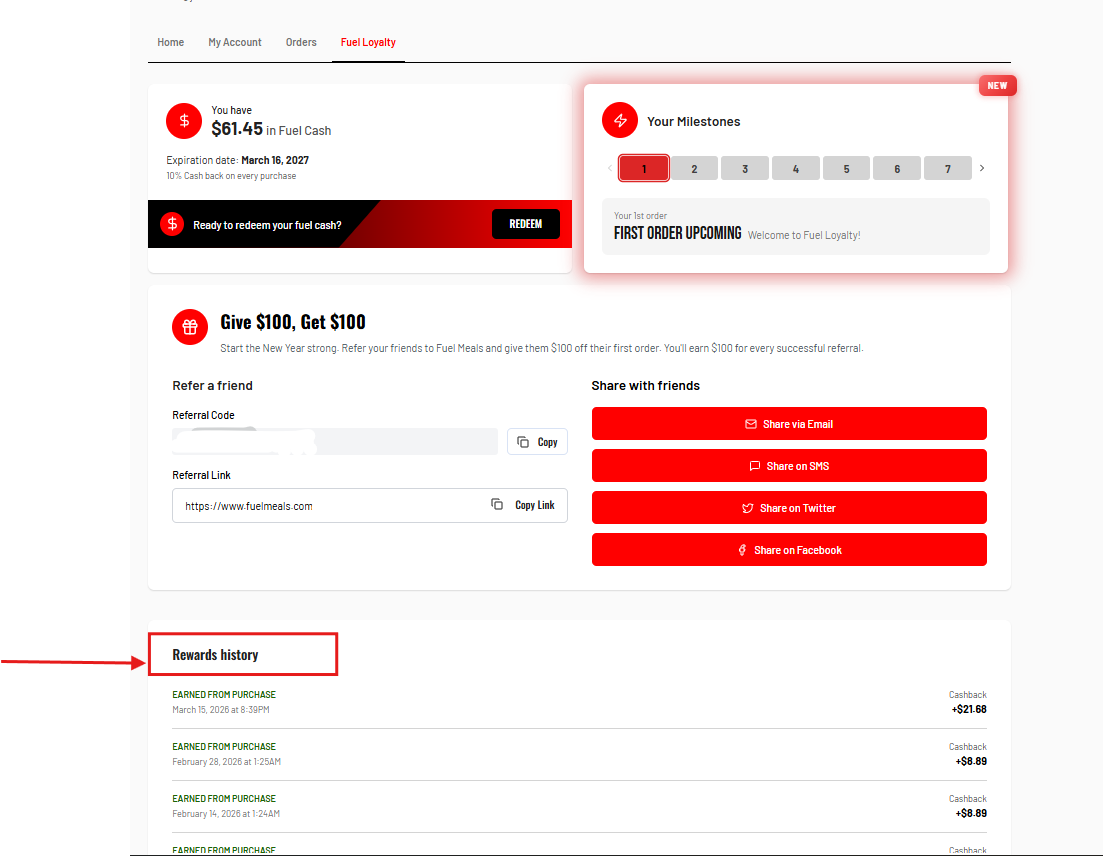The height and width of the screenshot is (856, 1103).
Task: Open the Home tab
Action: point(171,42)
